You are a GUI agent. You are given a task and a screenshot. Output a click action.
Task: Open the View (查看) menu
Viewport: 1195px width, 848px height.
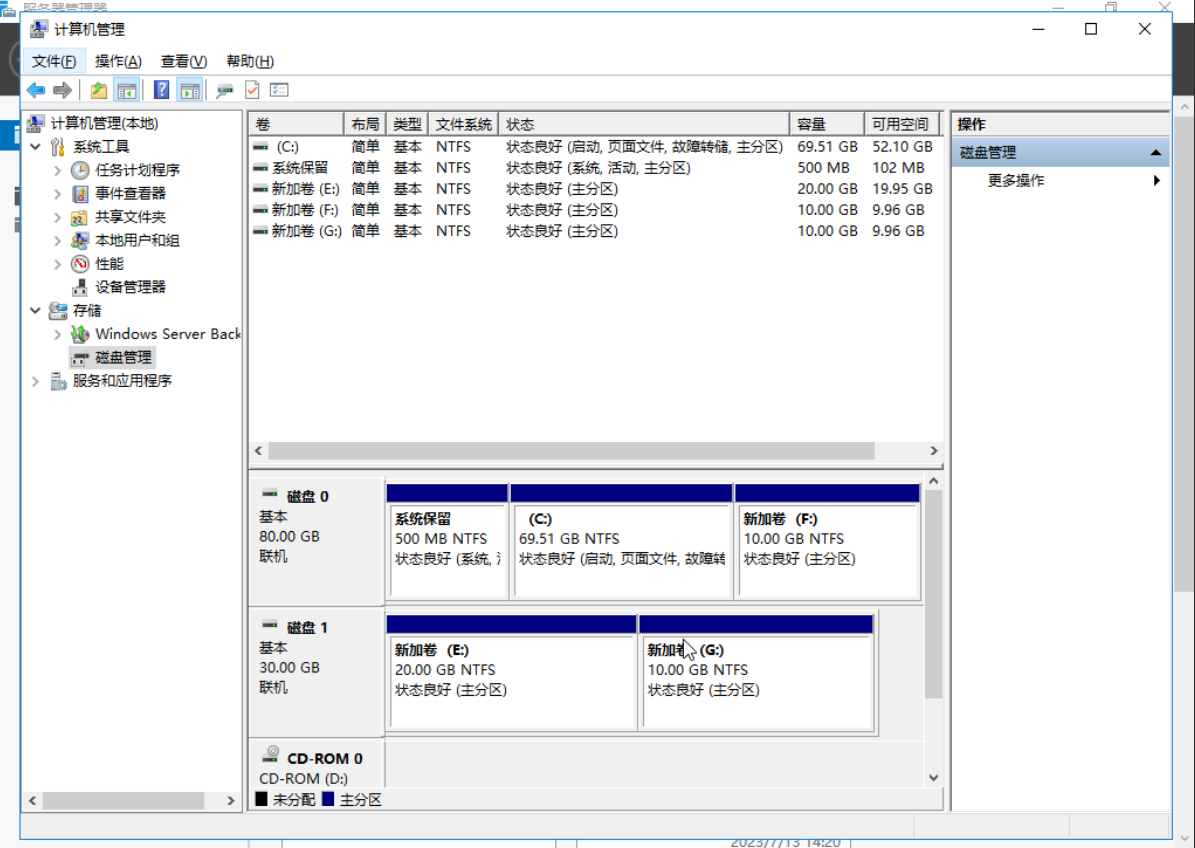pyautogui.click(x=183, y=61)
